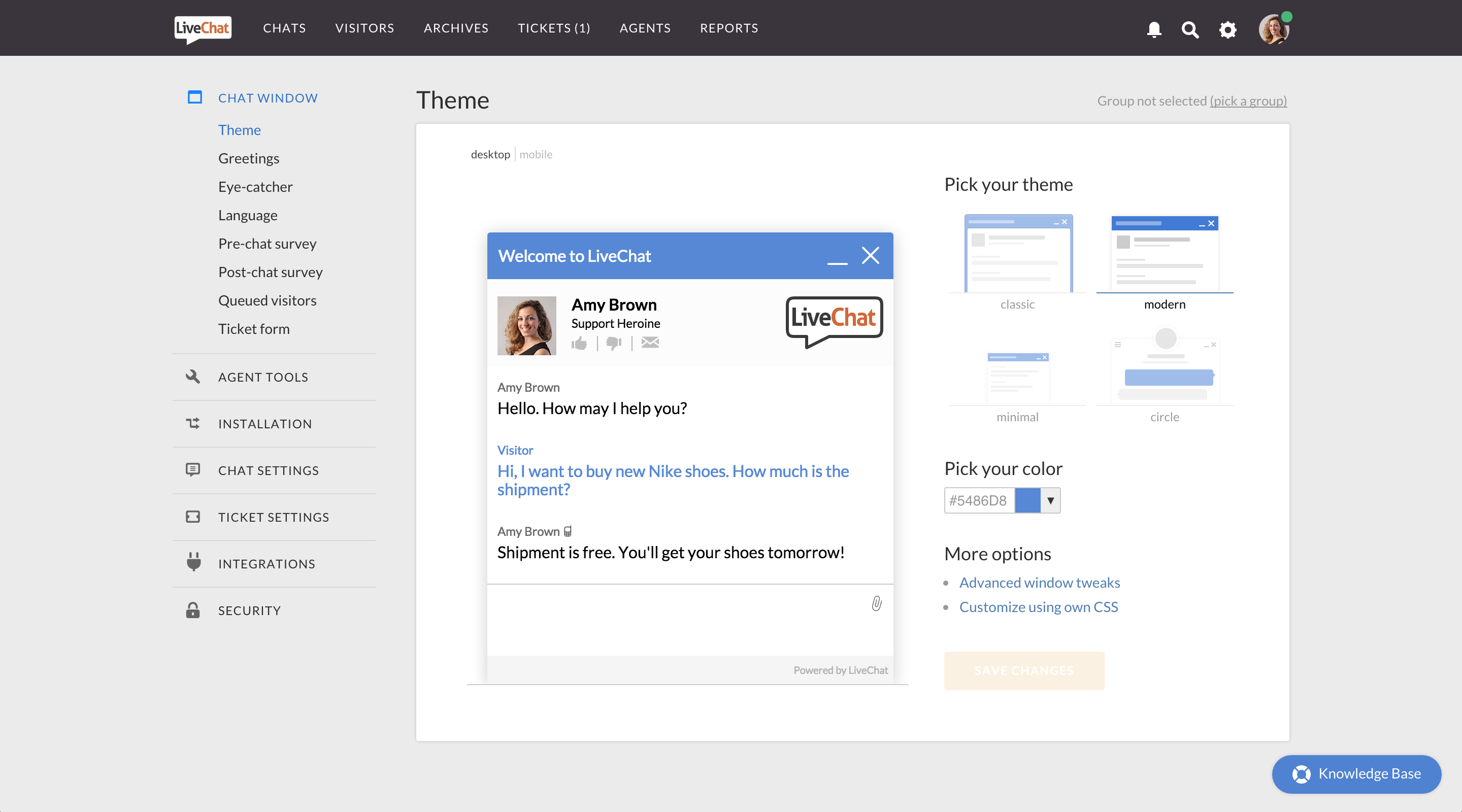1462x812 pixels.
Task: Click the blue color swatch
Action: click(1029, 500)
